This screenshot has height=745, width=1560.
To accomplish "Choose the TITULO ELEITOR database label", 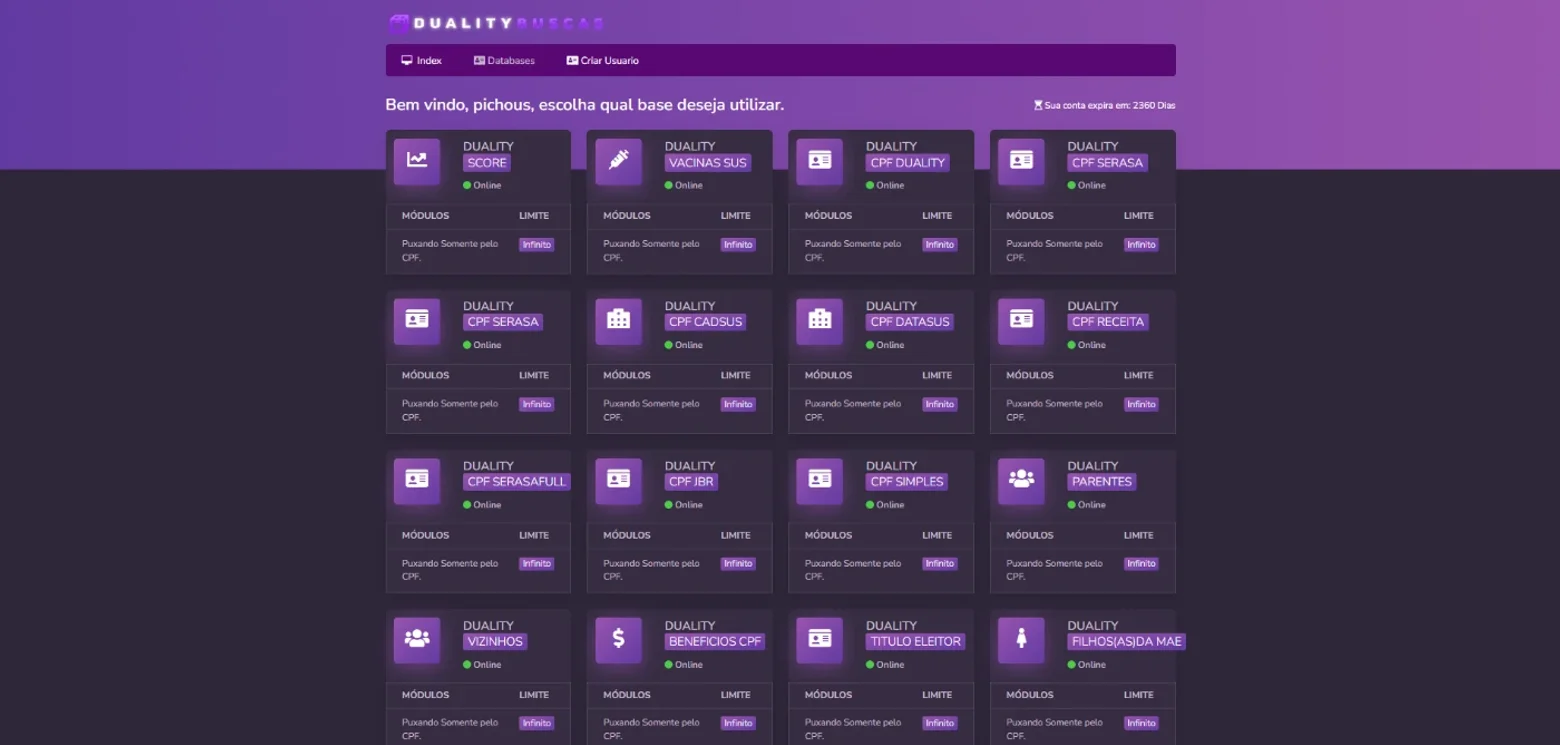I will (916, 642).
